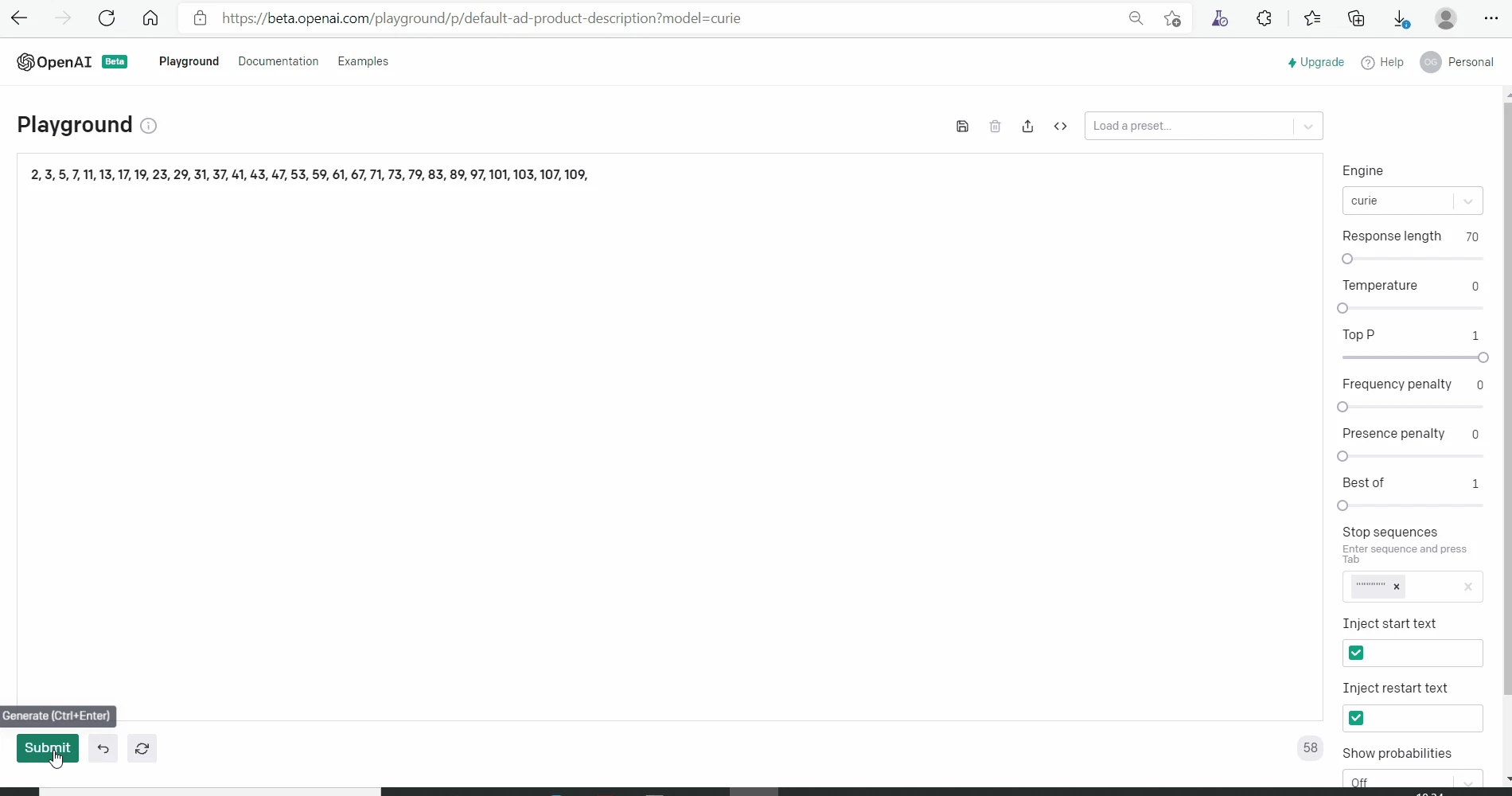This screenshot has height=796, width=1512.
Task: Open the Examples nav tab
Action: [363, 61]
